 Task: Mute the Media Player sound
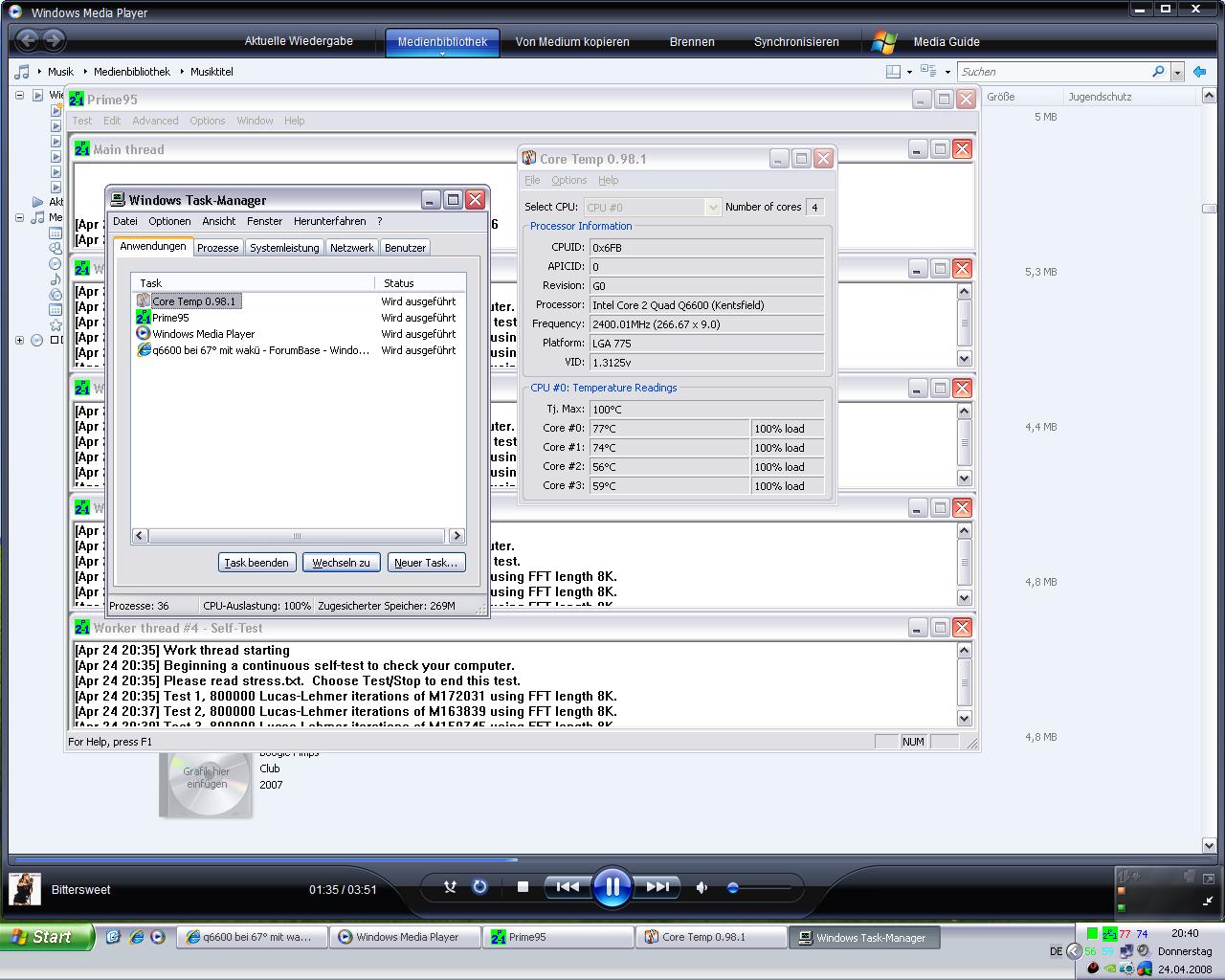pyautogui.click(x=702, y=887)
